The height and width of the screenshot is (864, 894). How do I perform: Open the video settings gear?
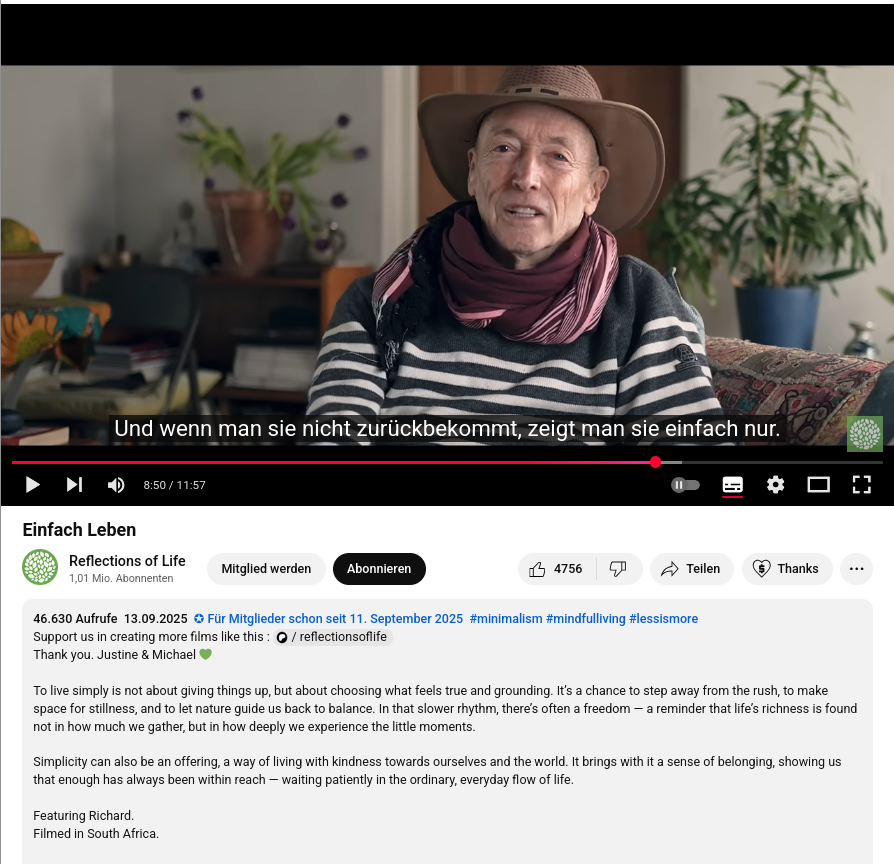coord(775,485)
